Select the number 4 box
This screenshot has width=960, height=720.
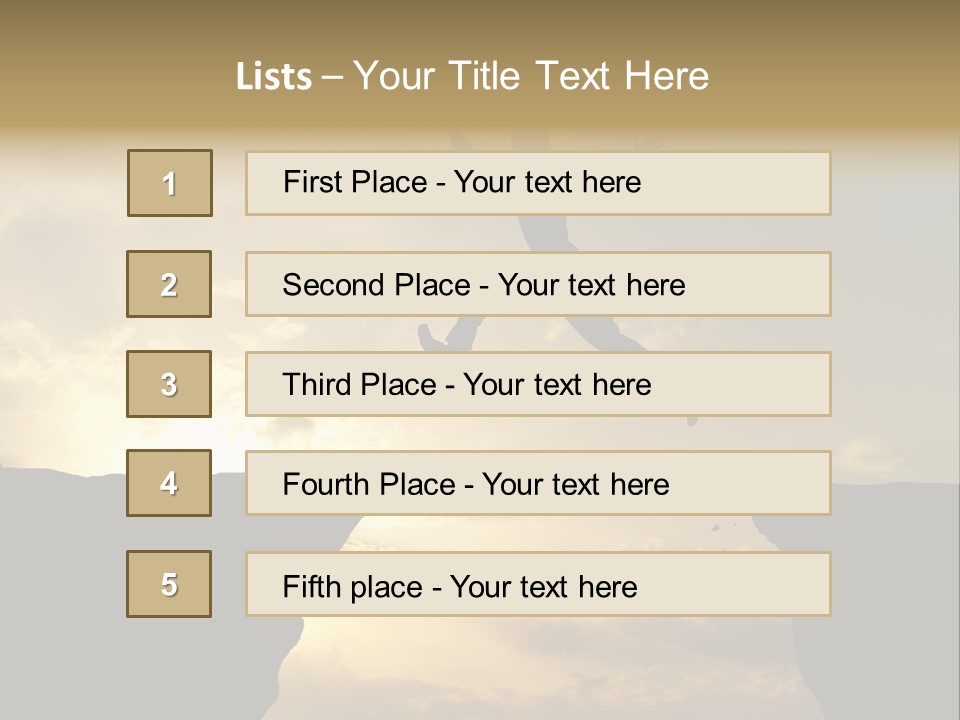pos(169,483)
